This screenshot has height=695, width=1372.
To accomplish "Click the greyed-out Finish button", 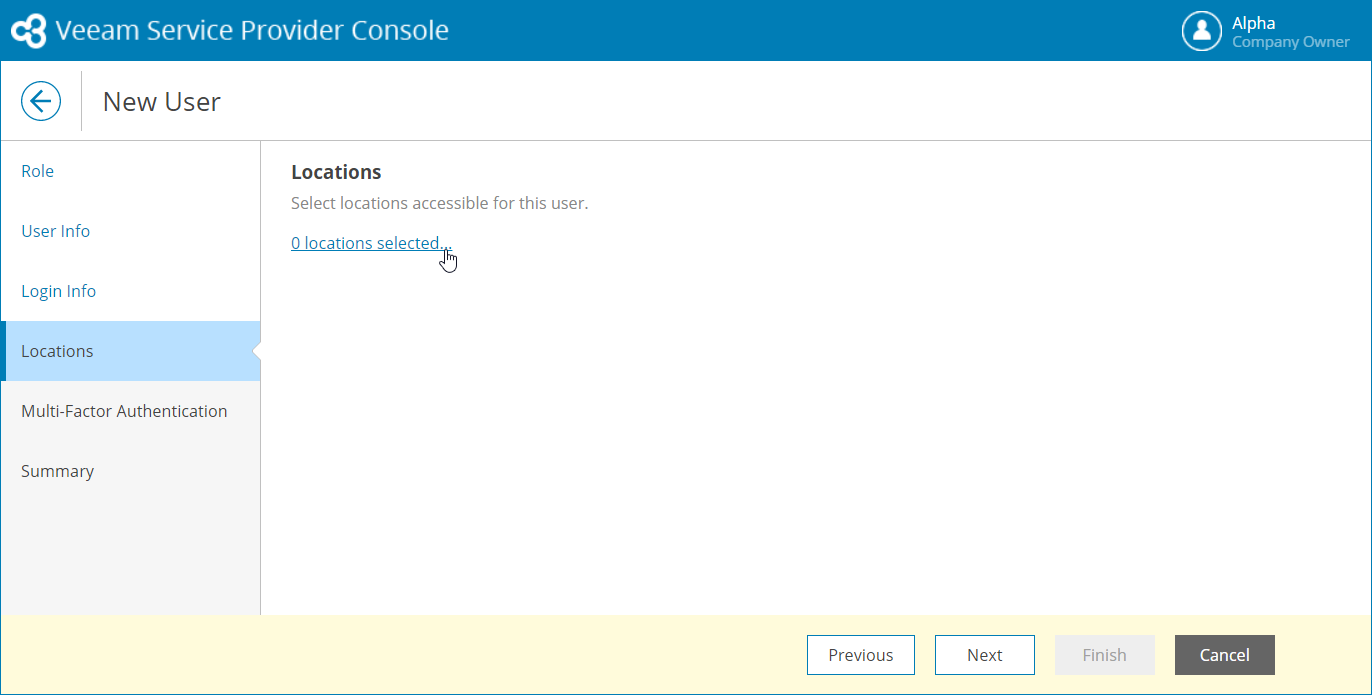I will pyautogui.click(x=1104, y=655).
